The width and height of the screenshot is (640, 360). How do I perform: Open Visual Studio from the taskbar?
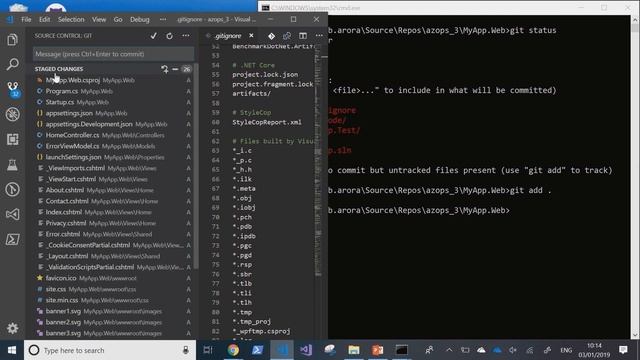306,350
